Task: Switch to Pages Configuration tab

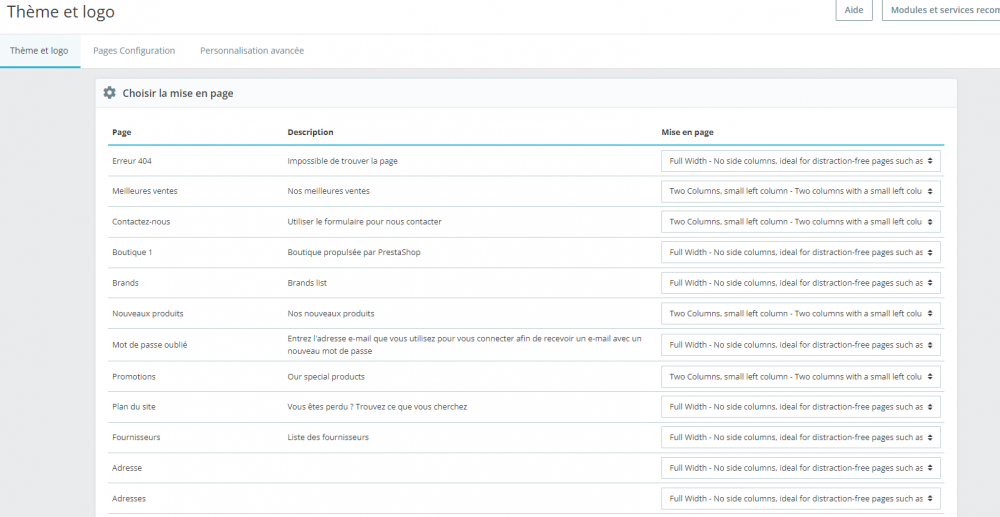Action: tap(134, 51)
